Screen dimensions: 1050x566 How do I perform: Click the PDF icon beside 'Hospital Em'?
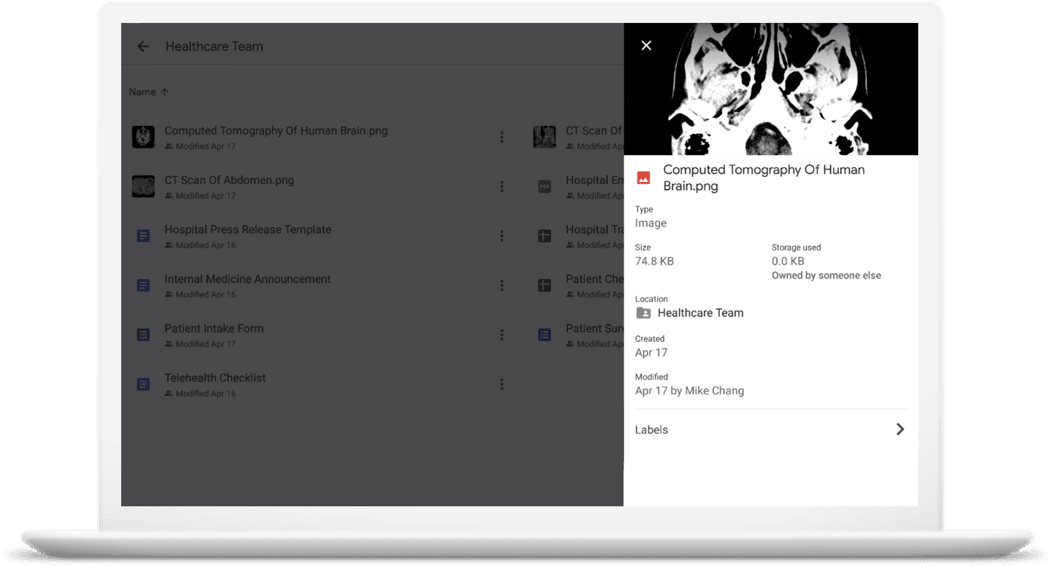coord(544,186)
